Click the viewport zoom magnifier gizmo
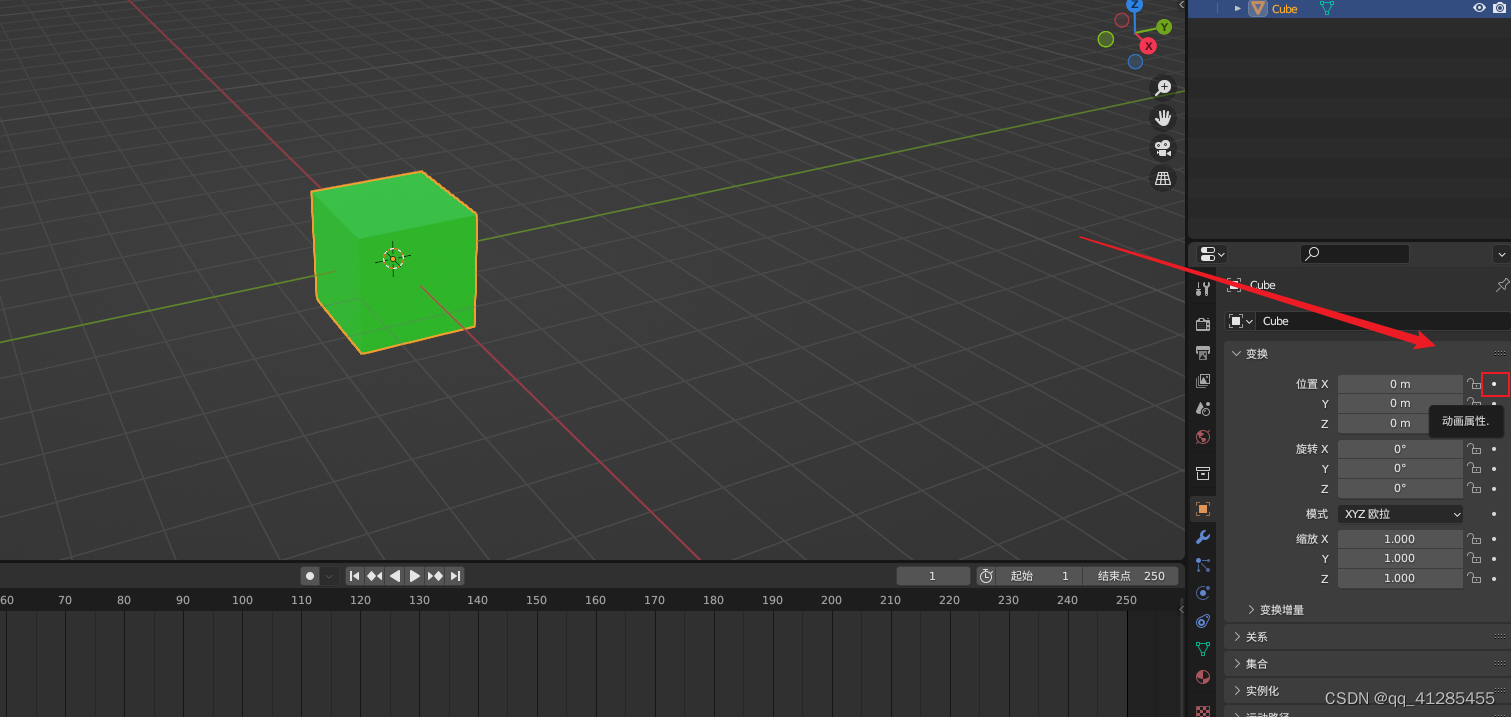This screenshot has width=1511, height=717. pos(1163,88)
